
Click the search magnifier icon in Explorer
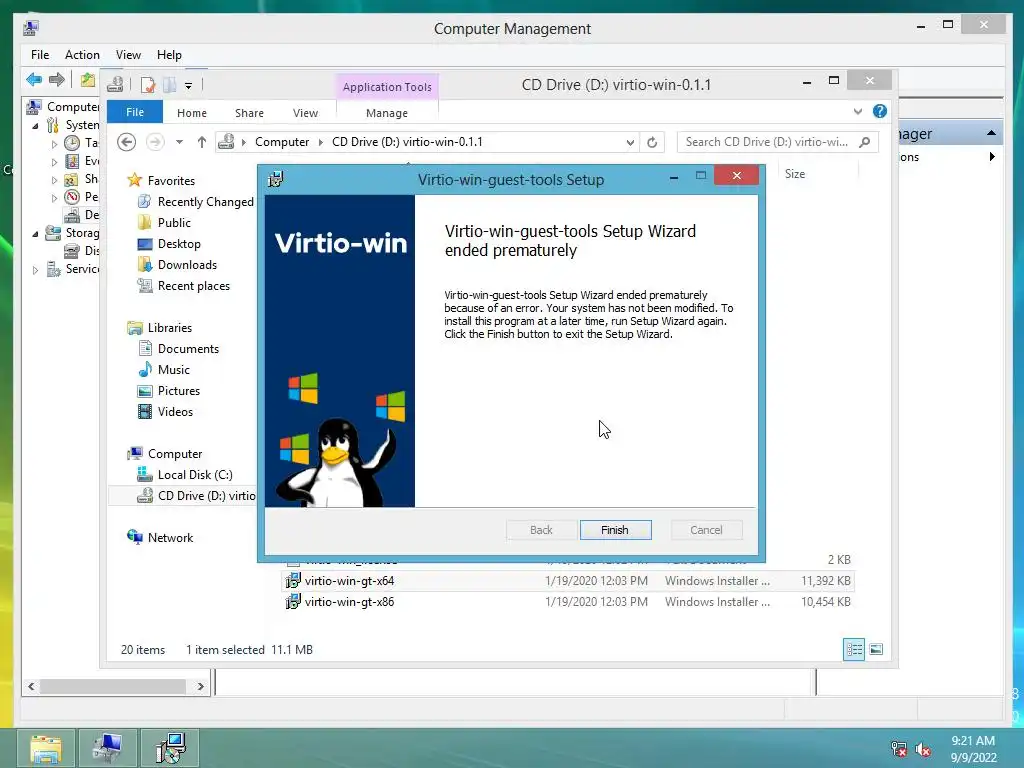pyautogui.click(x=865, y=142)
